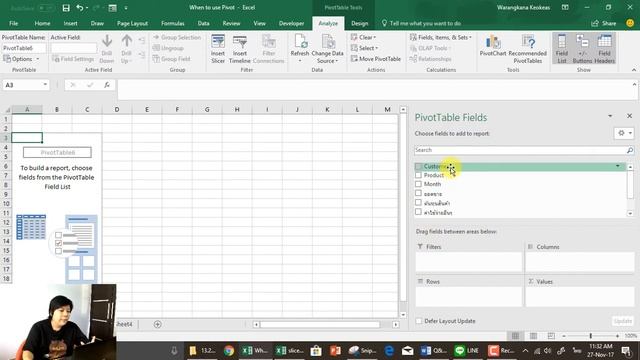
Task: Click the zoom out minus button
Action: (x=564, y=336)
